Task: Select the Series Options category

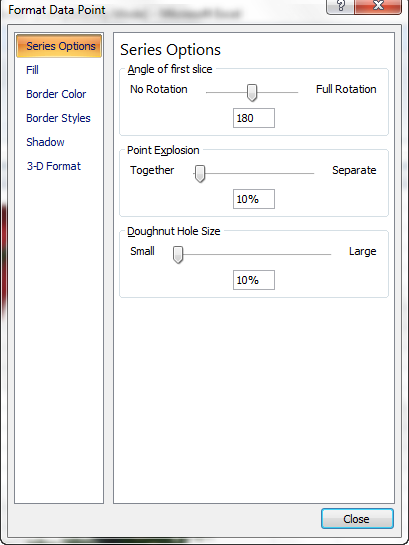Action: [59, 46]
